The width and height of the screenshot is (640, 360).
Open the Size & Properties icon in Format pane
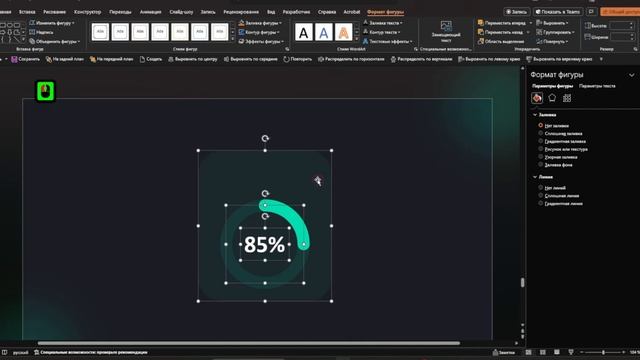pos(567,98)
